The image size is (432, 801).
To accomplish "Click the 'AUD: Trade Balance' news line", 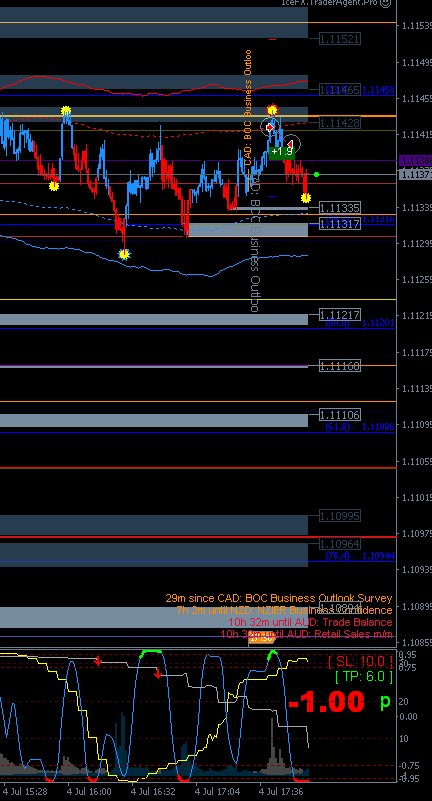I will 310,622.
